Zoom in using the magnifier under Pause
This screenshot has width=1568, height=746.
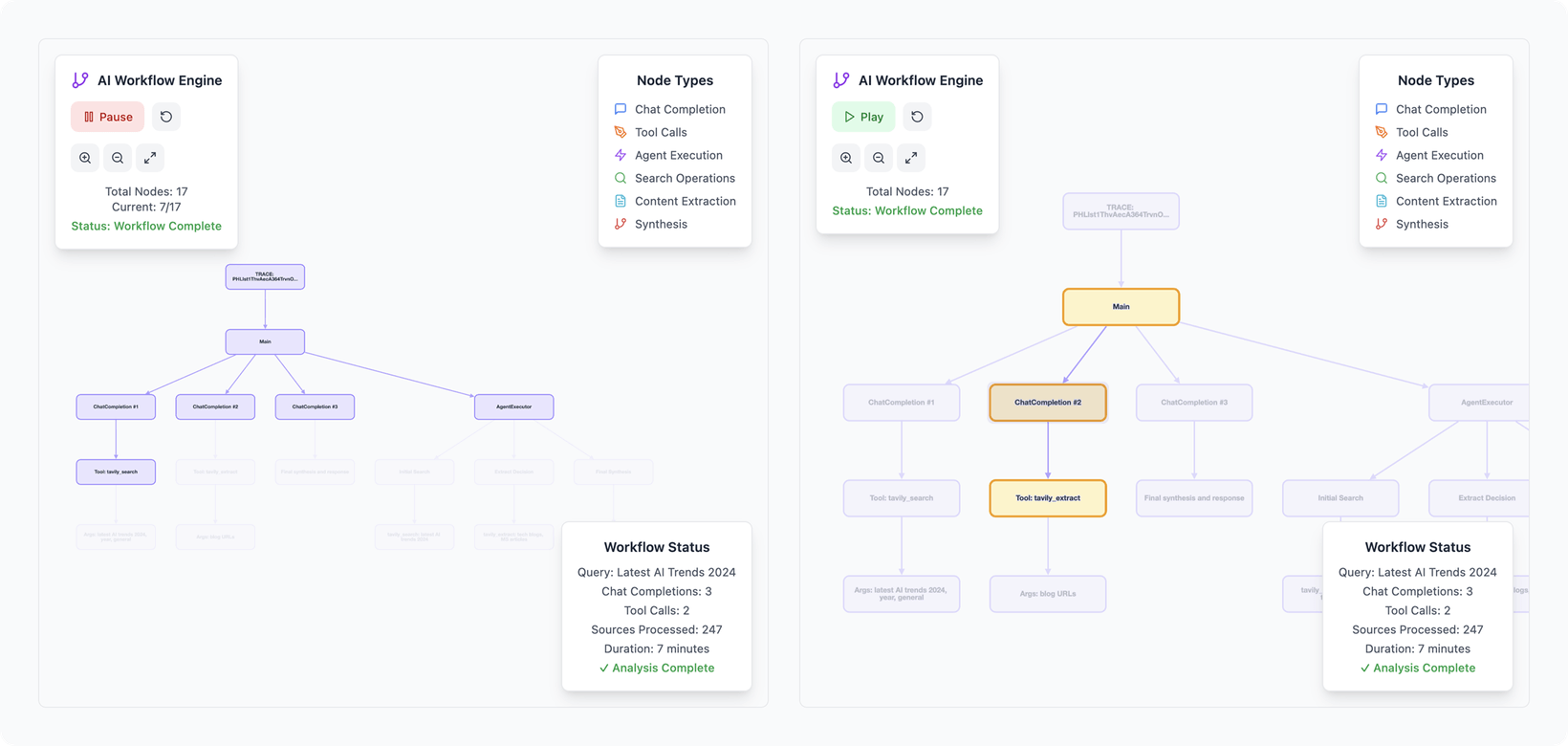[85, 158]
